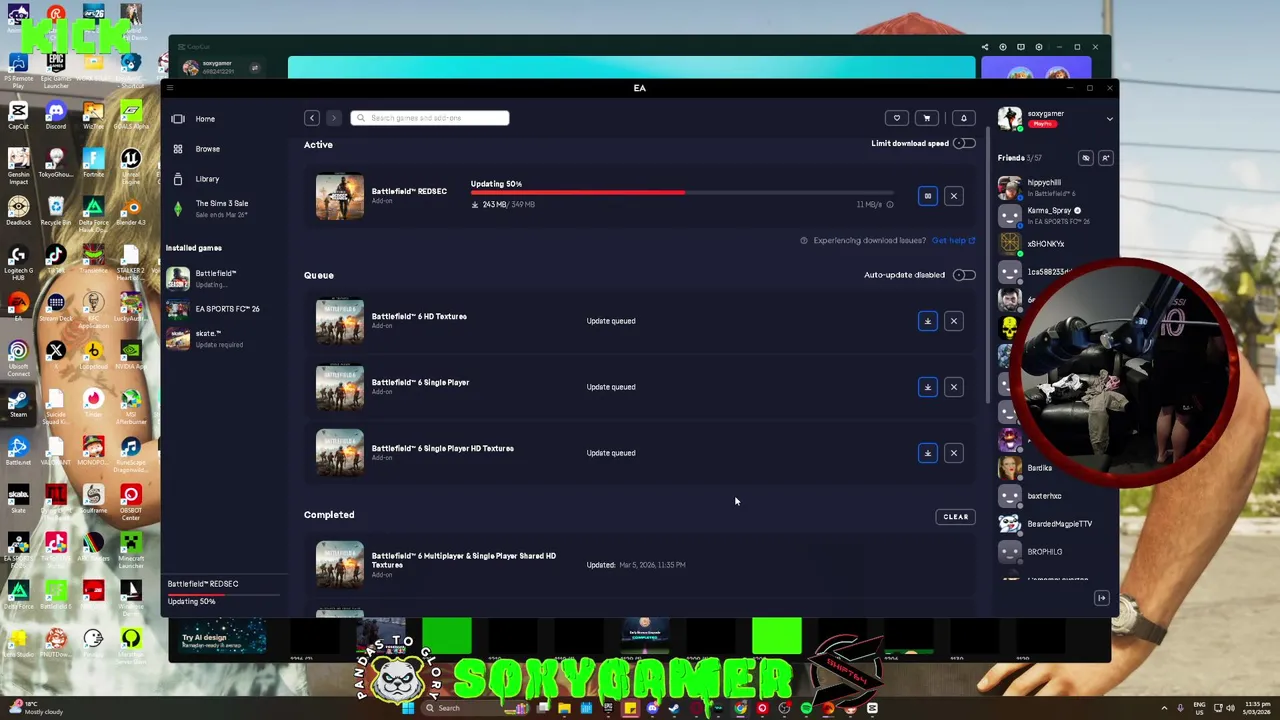
Task: Open the wishlist heart icon
Action: 897,118
